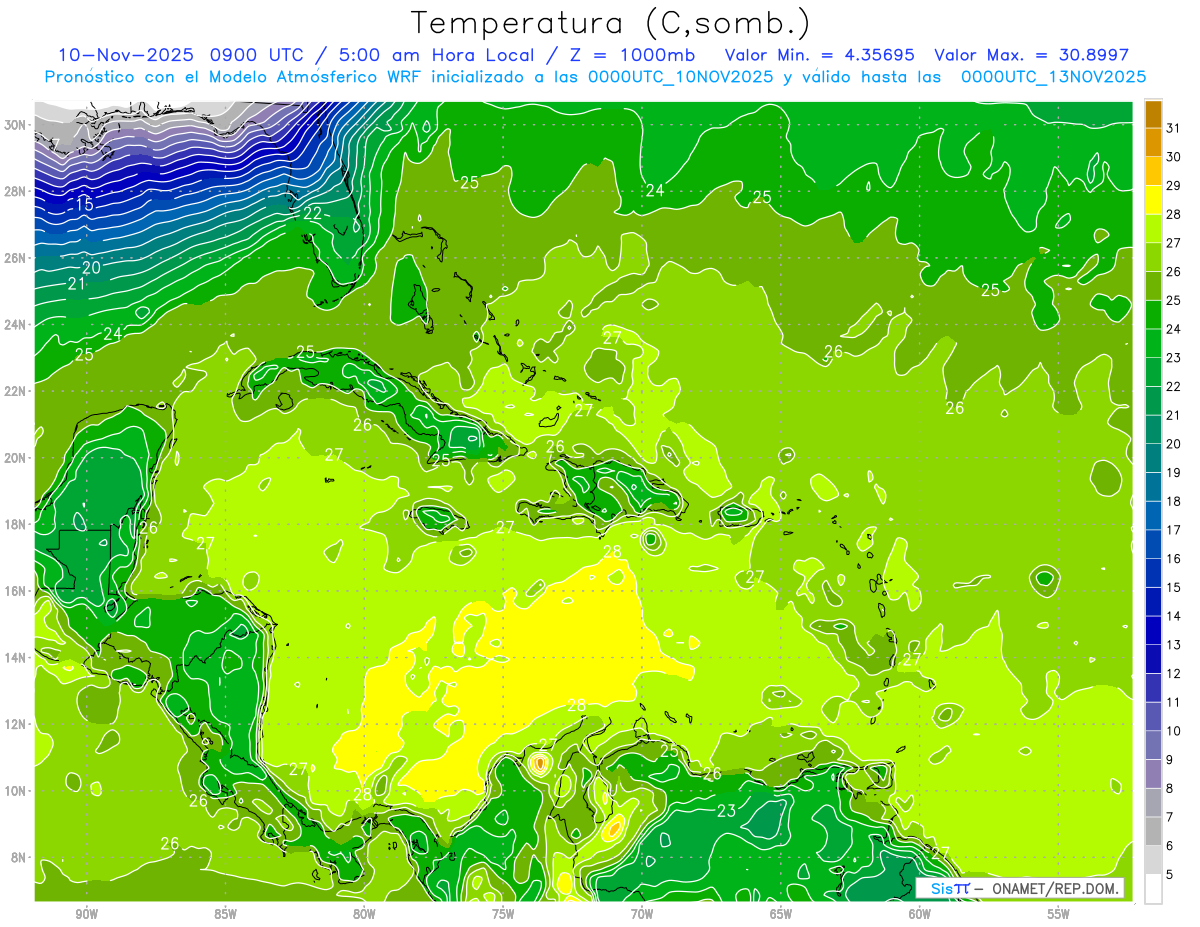Select the '70W' longitude axis label

point(642,914)
